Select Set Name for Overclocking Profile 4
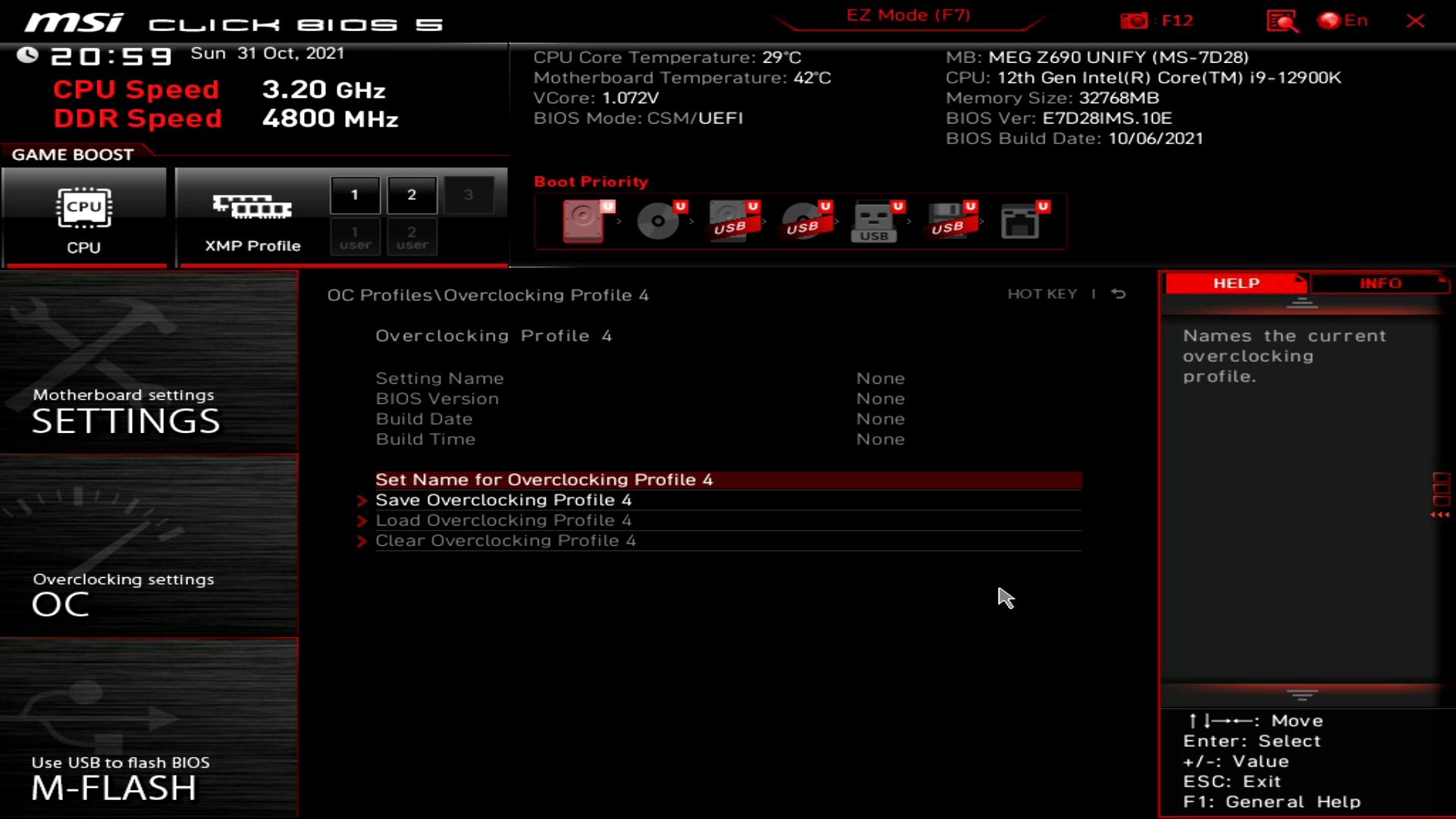Screen dimensions: 1456x819 pos(544,479)
